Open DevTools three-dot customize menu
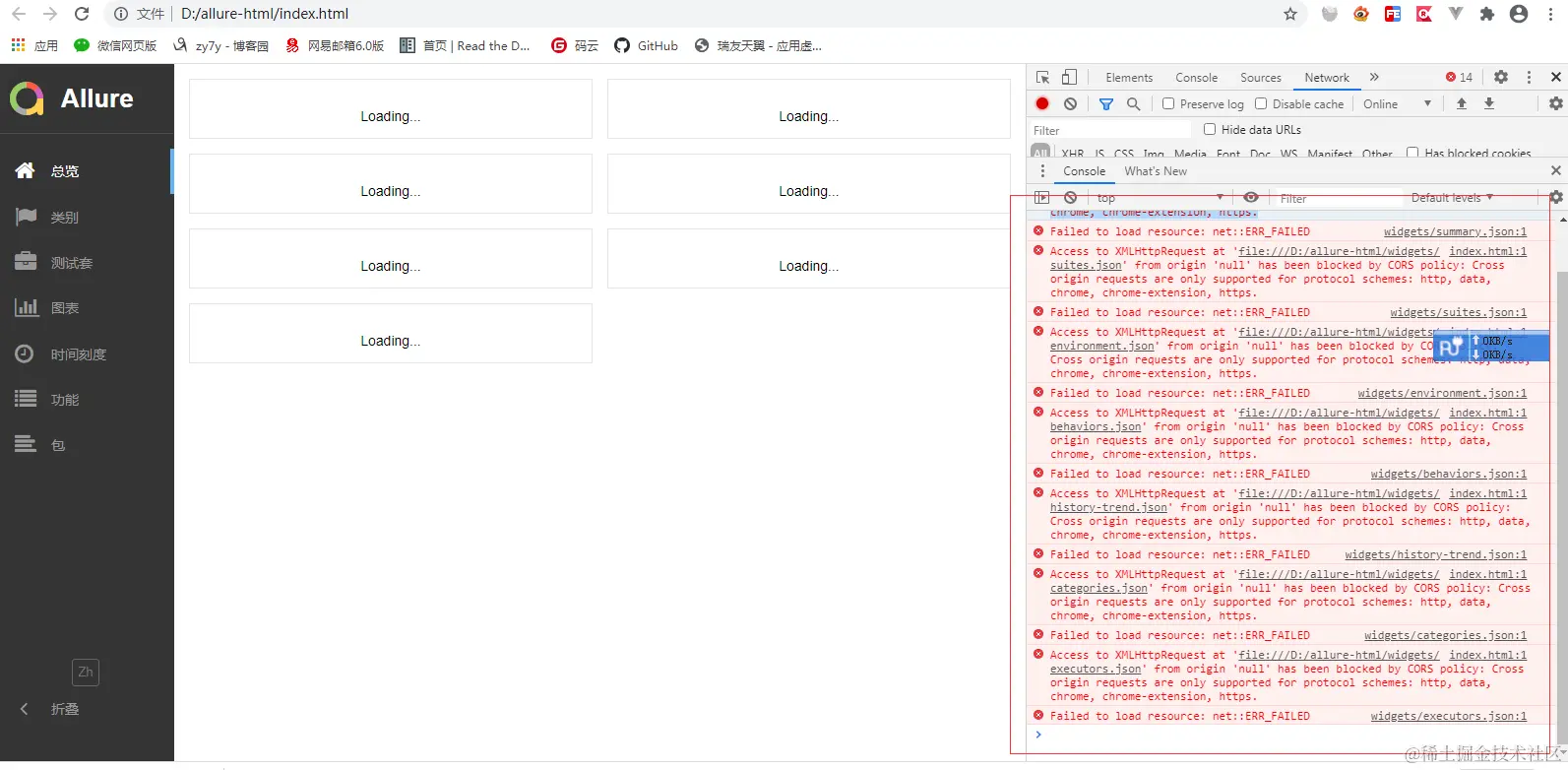The width and height of the screenshot is (1568, 770). pos(1529,77)
